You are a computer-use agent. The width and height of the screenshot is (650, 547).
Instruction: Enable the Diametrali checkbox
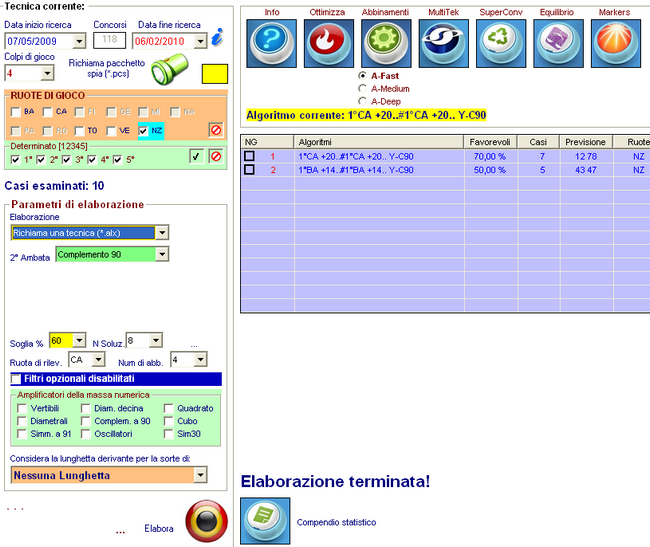[22, 421]
